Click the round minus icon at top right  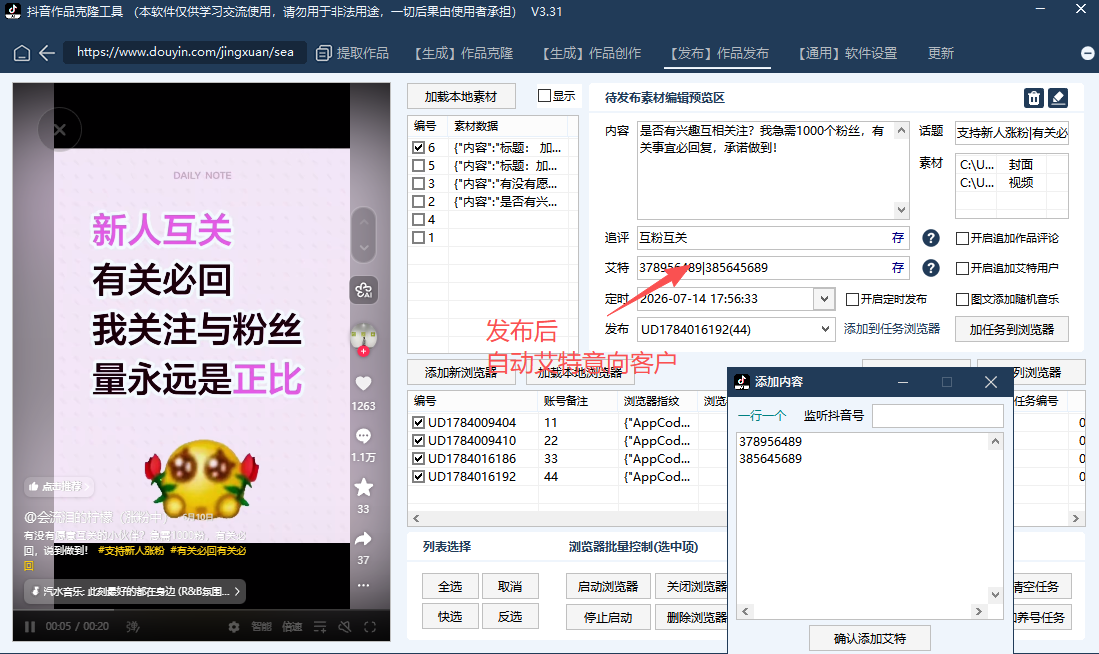(1088, 53)
